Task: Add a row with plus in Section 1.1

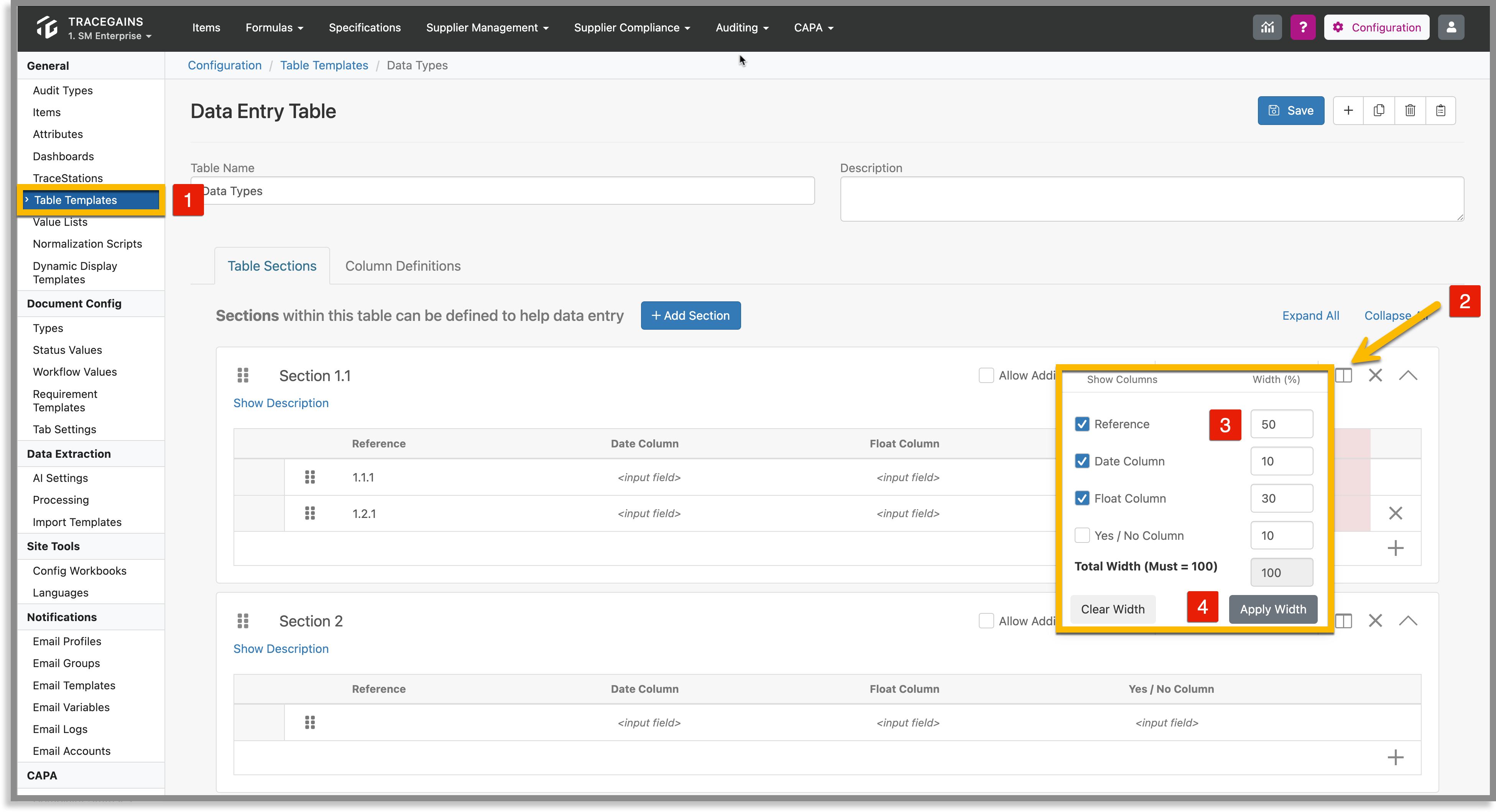Action: (1396, 548)
